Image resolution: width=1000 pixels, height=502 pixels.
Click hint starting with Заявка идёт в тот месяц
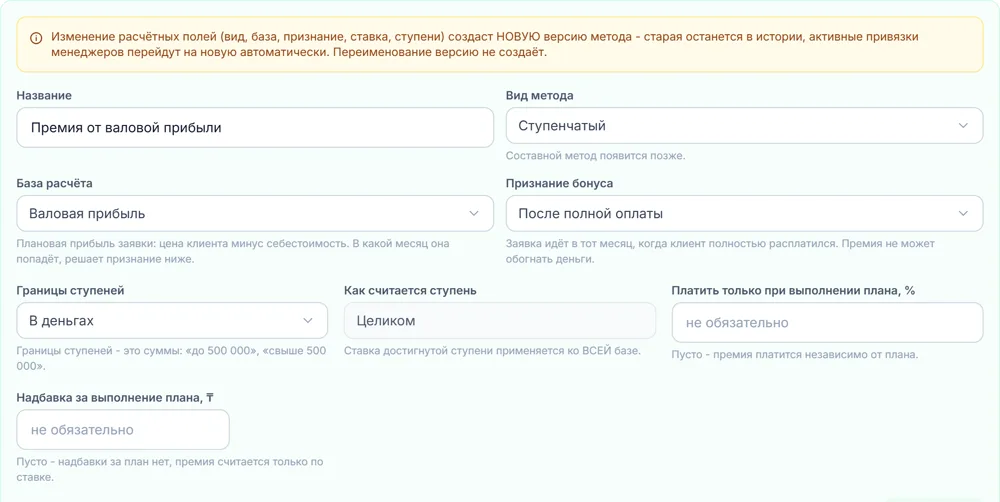click(720, 251)
